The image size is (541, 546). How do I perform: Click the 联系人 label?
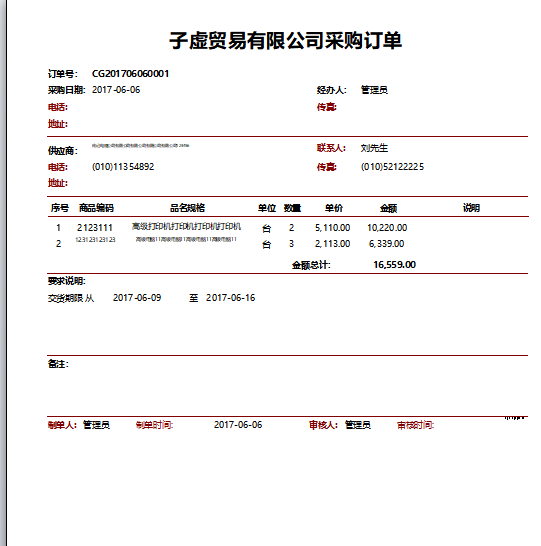(x=331, y=148)
